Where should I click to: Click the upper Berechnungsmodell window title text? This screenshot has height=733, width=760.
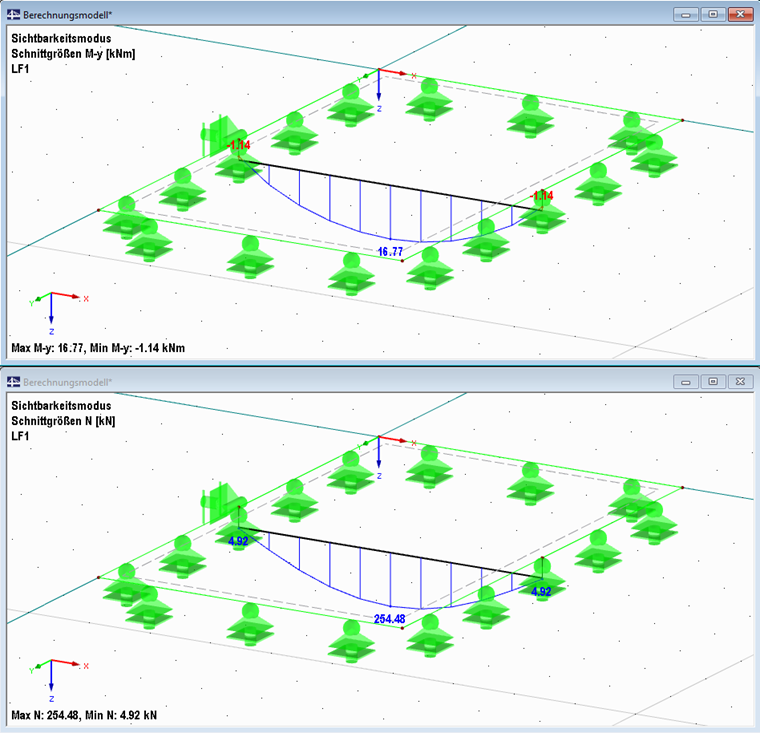point(67,15)
